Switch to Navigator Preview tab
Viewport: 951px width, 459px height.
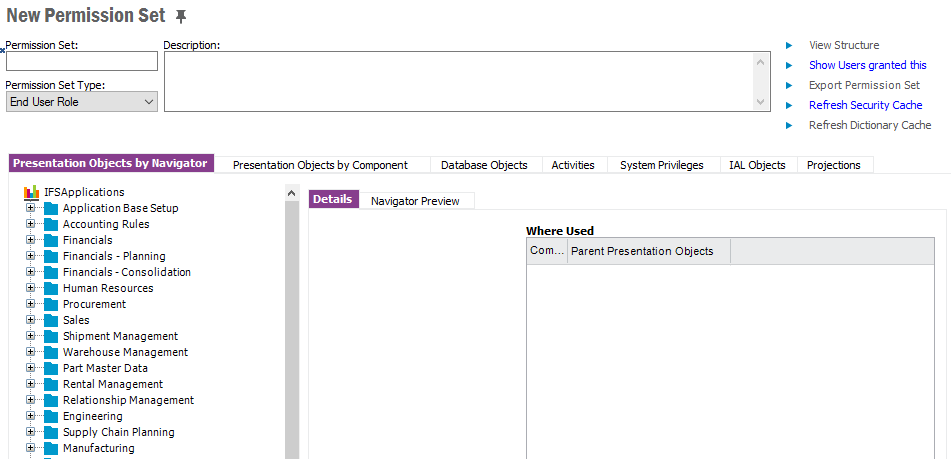[415, 201]
